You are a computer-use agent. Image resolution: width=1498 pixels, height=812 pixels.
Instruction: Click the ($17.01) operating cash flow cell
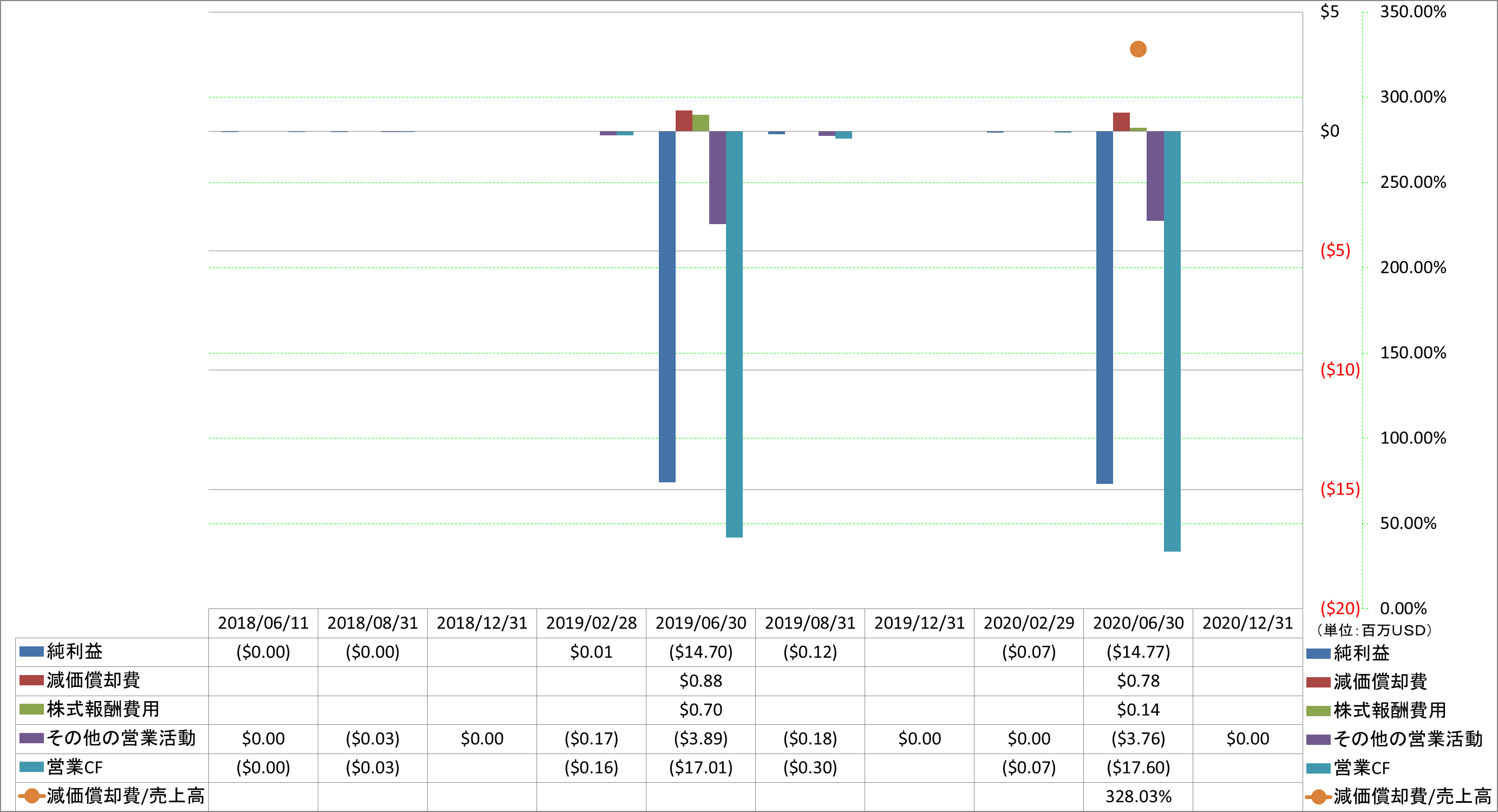click(701, 768)
